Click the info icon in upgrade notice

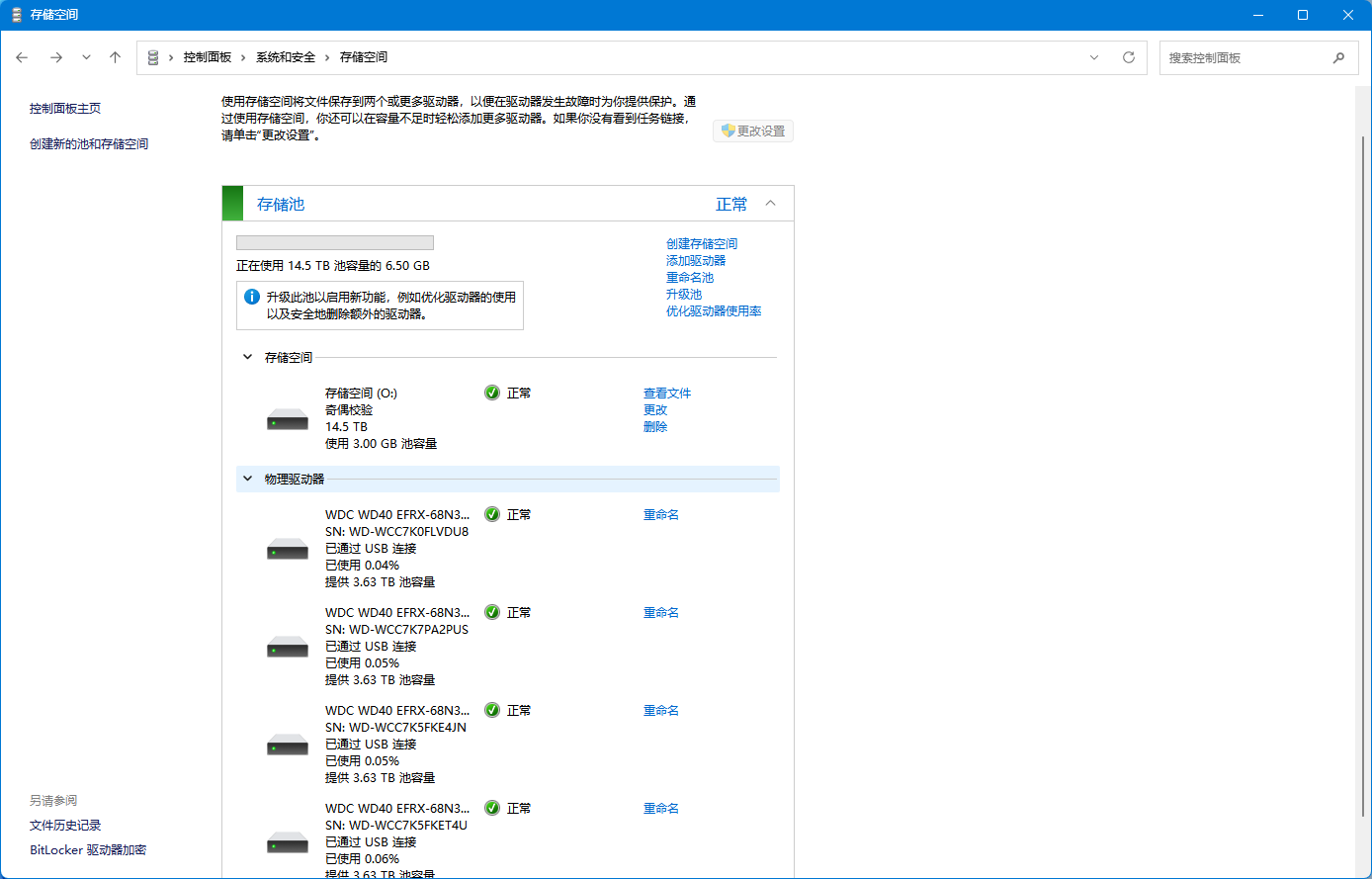click(x=252, y=296)
